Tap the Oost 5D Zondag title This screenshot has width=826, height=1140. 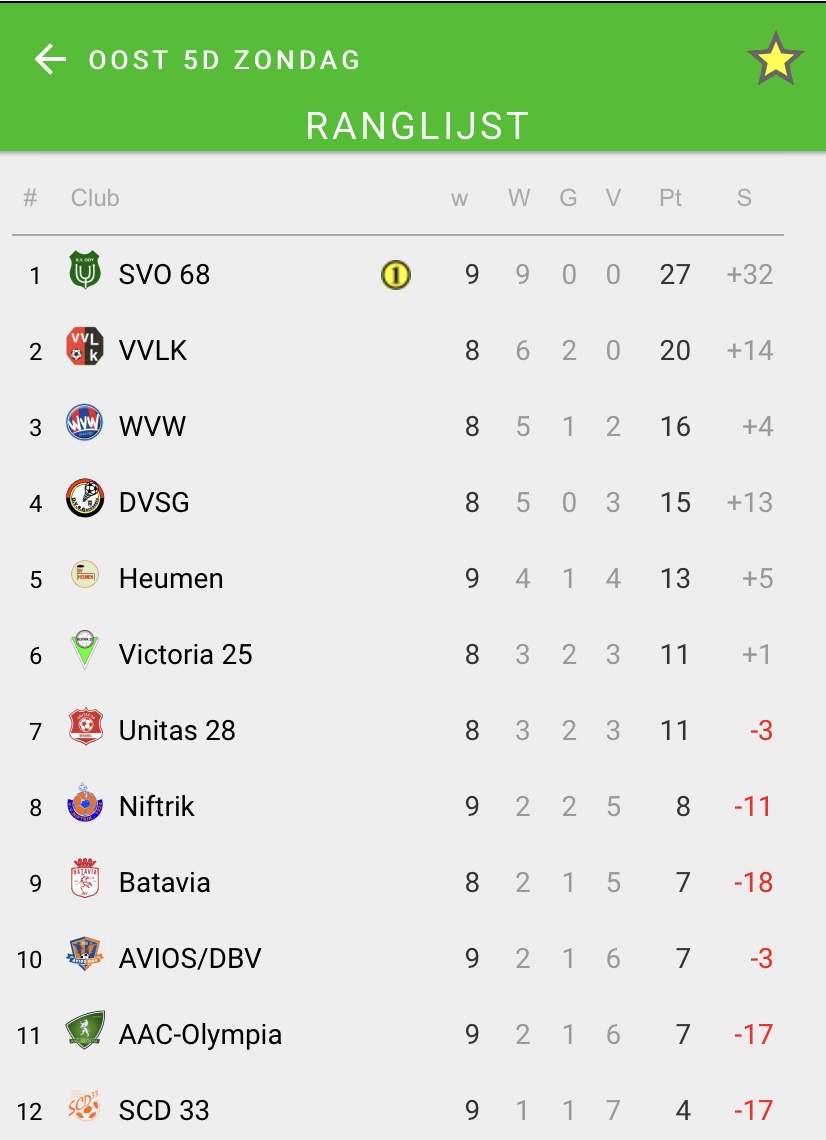225,60
